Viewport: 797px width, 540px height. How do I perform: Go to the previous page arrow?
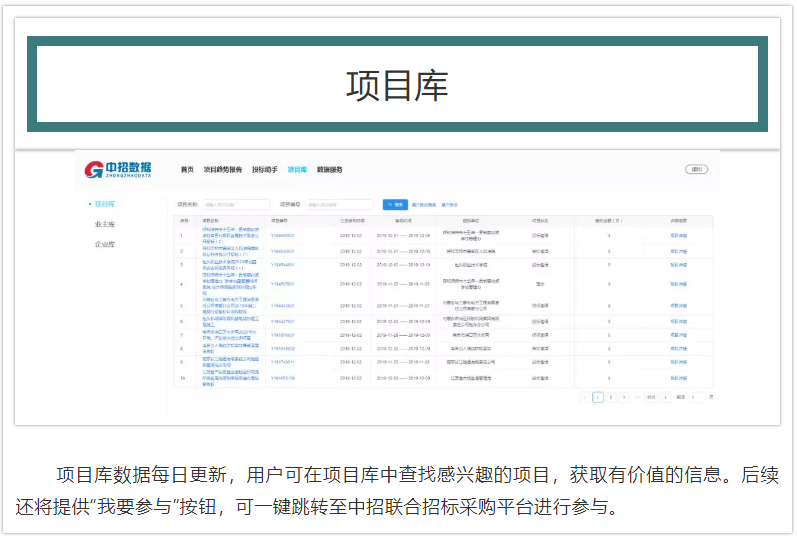click(586, 397)
